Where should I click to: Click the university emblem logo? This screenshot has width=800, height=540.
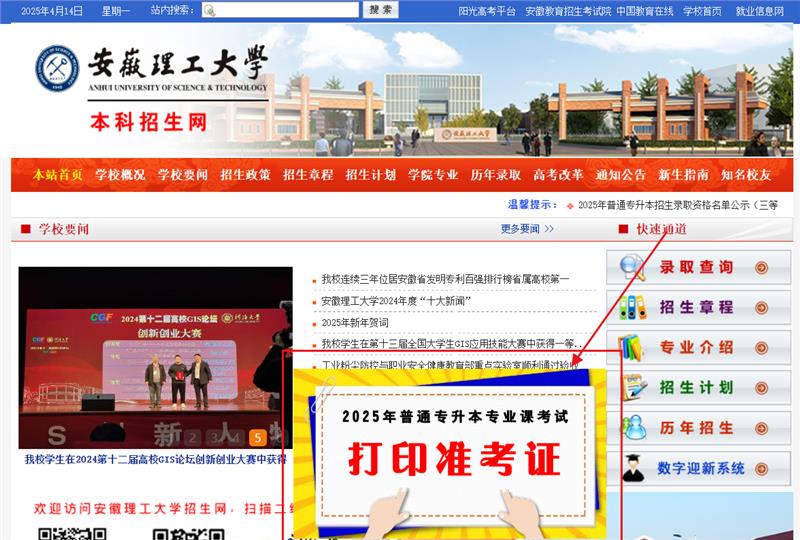[x=58, y=68]
